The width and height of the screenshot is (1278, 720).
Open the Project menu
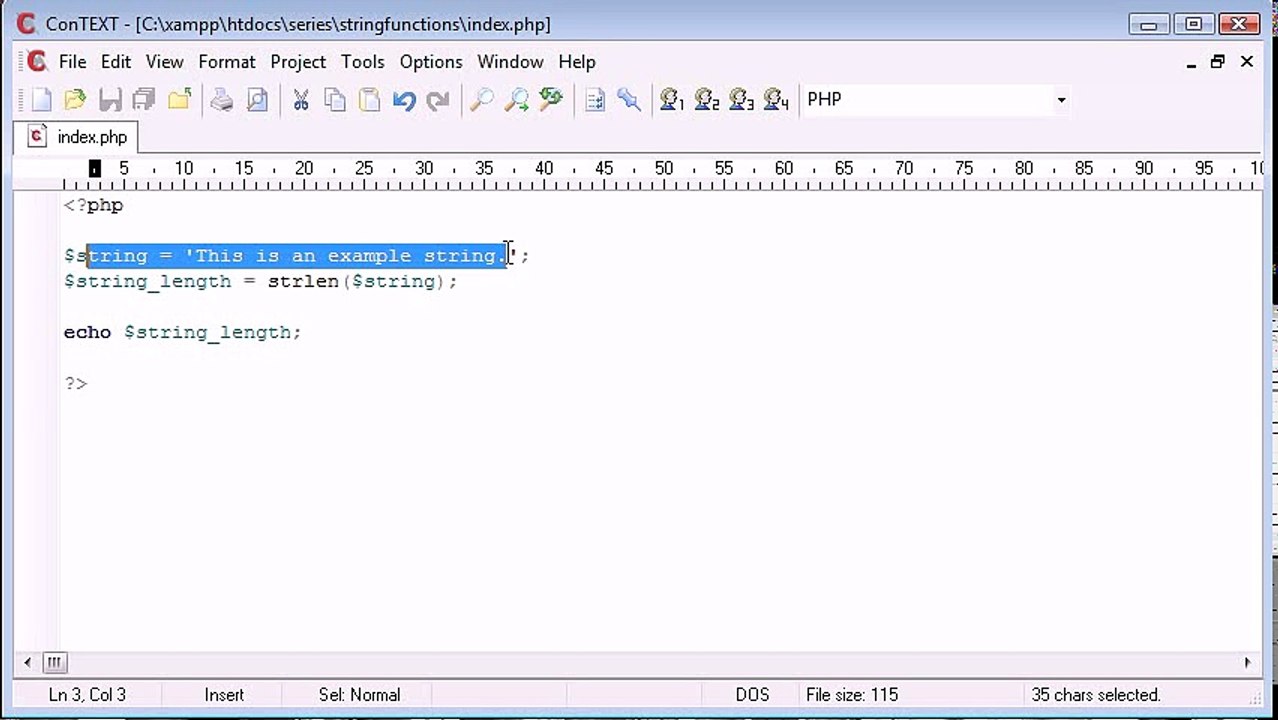point(298,62)
